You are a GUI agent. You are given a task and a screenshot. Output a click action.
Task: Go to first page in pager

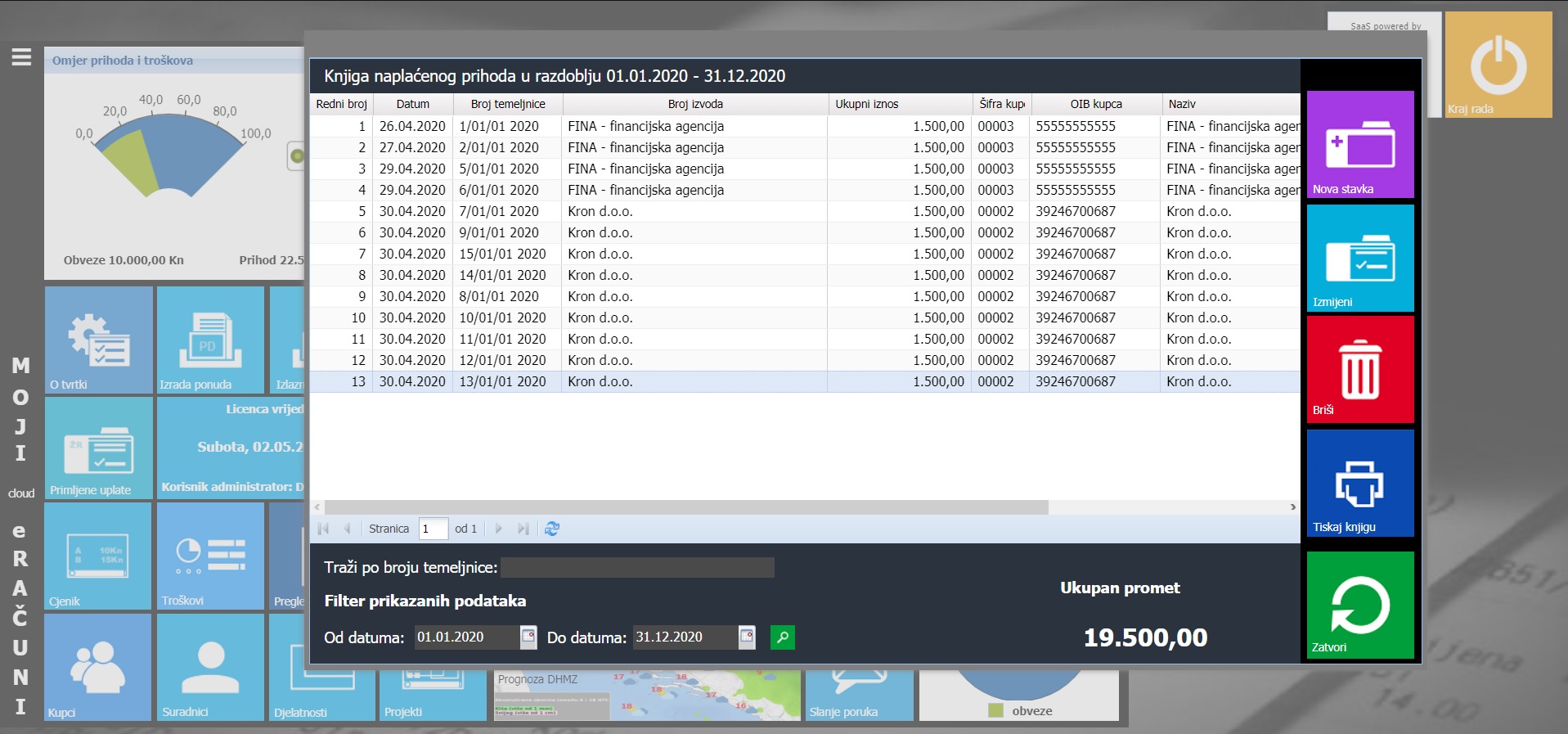pos(323,529)
